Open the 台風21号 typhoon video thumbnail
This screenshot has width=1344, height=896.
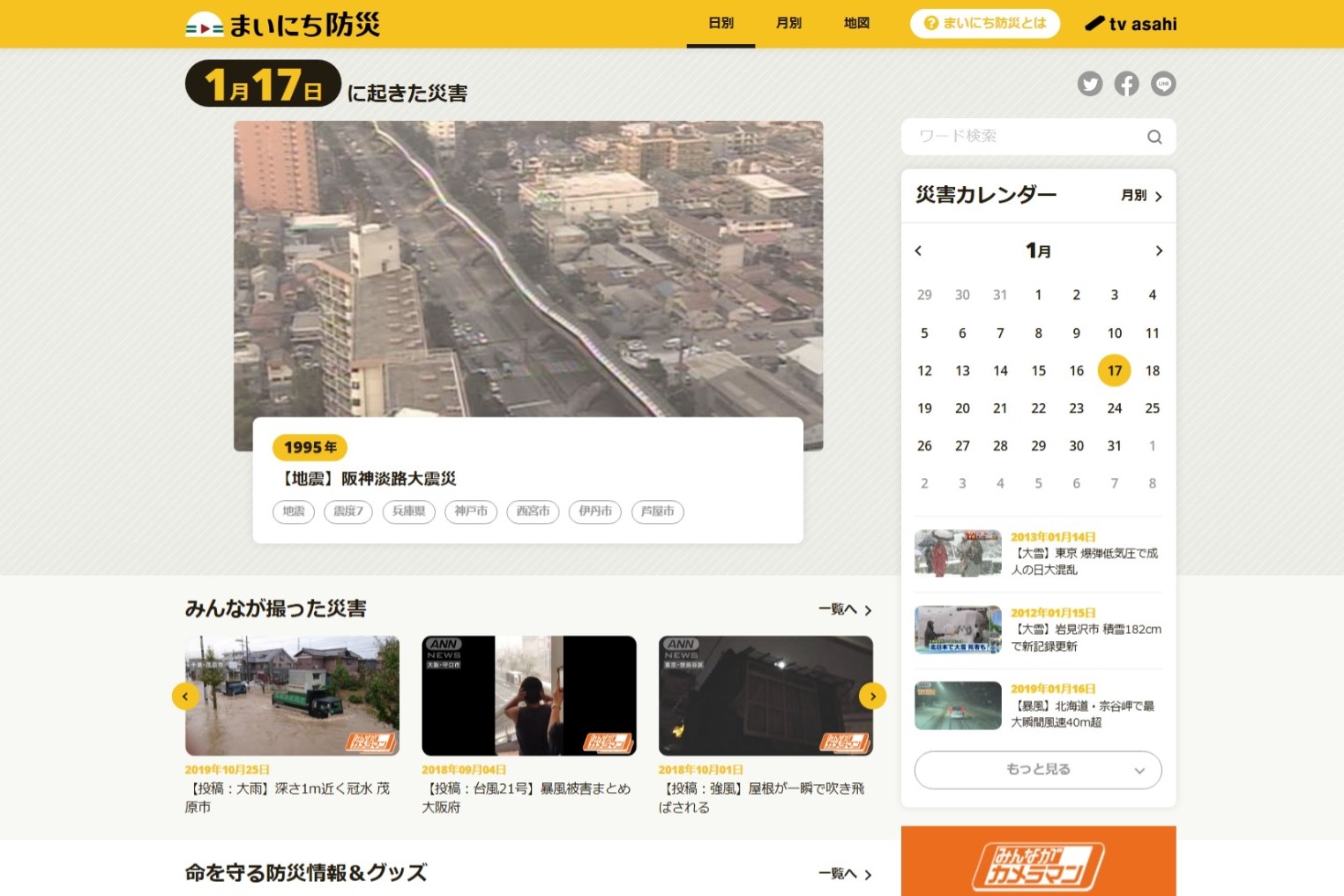(x=529, y=696)
